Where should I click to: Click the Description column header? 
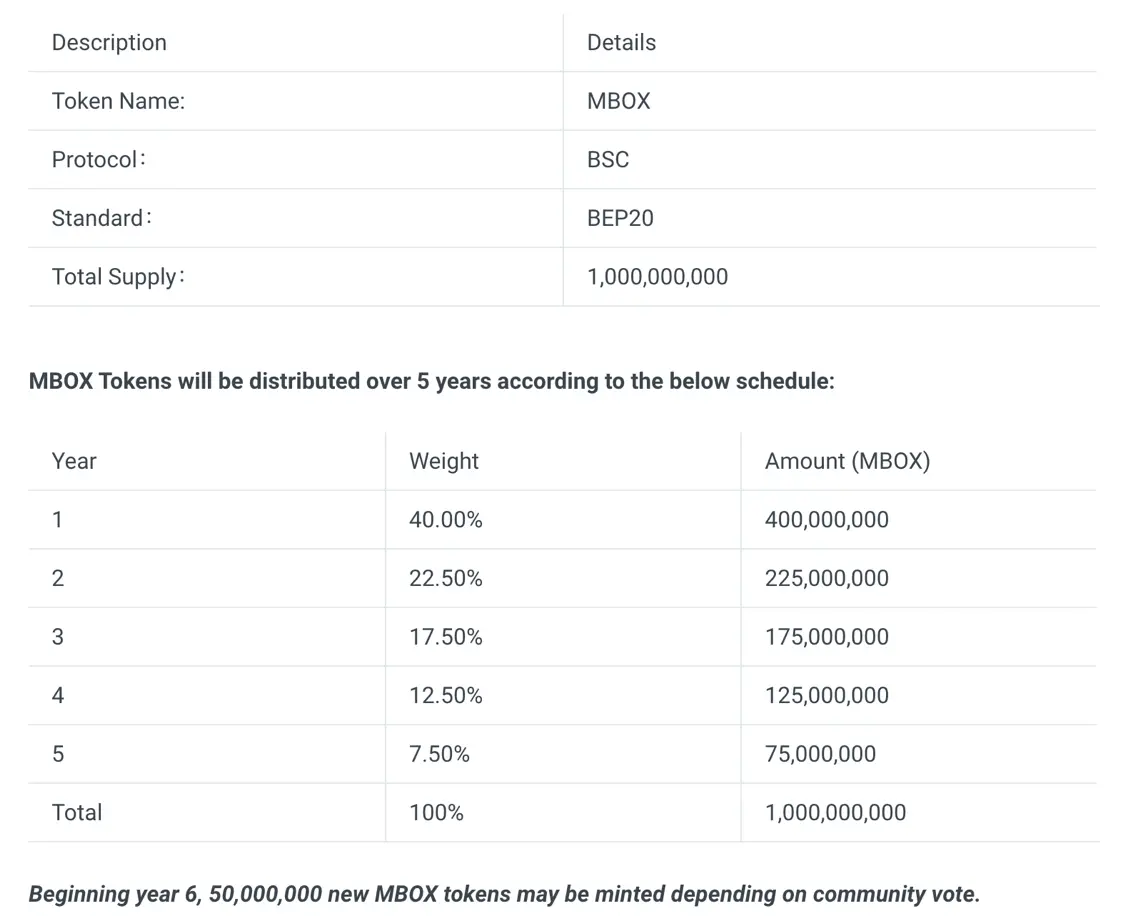[x=109, y=42]
